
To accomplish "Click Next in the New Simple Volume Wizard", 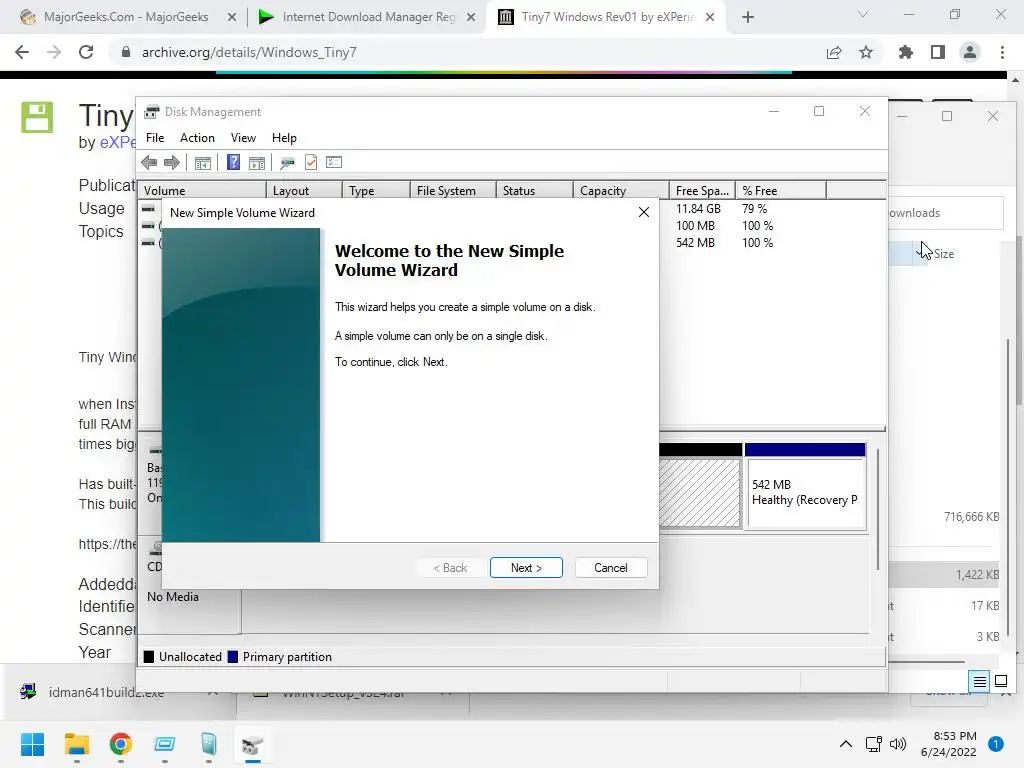I will coord(526,568).
